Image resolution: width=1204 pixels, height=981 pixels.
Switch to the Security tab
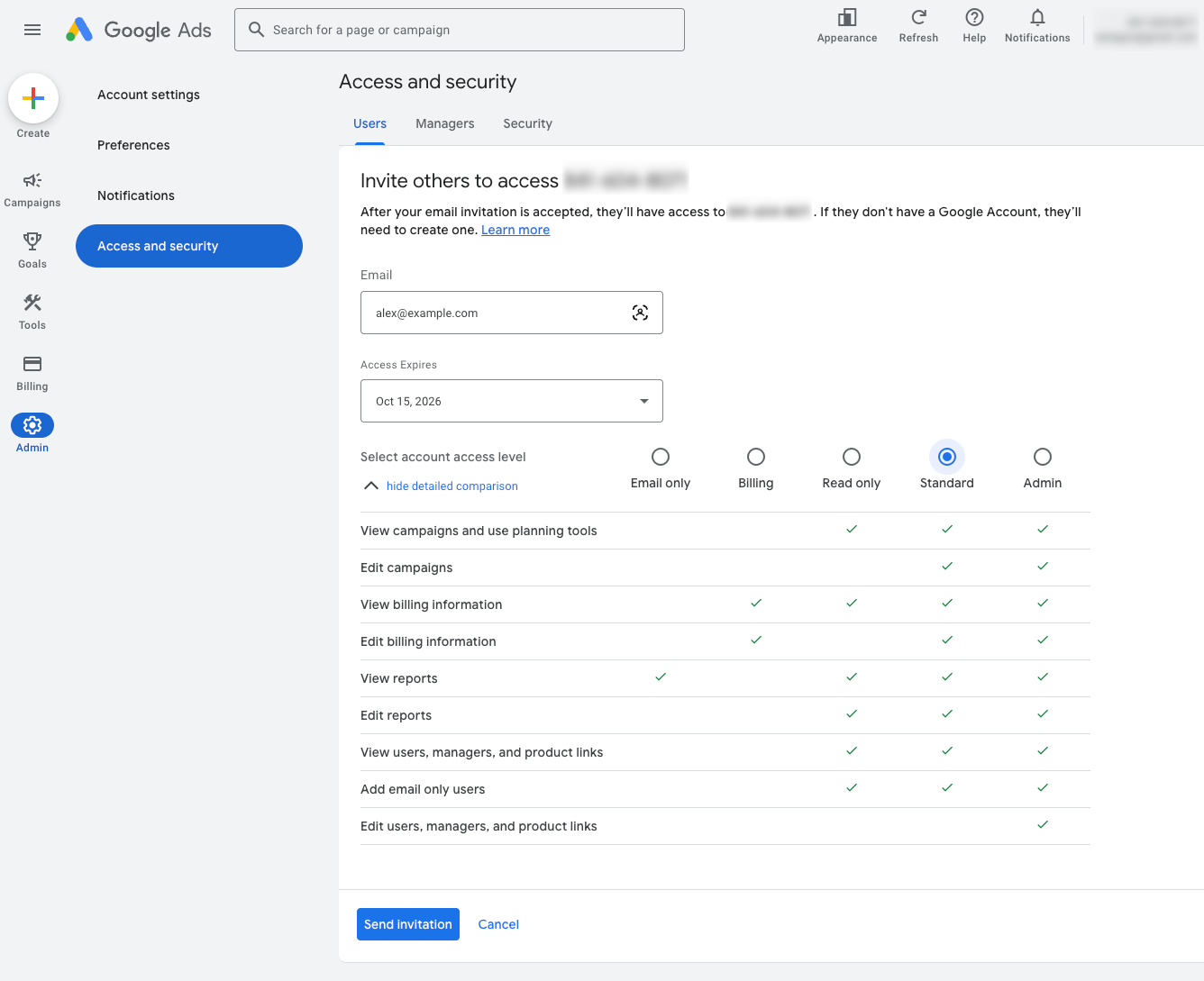[x=527, y=123]
